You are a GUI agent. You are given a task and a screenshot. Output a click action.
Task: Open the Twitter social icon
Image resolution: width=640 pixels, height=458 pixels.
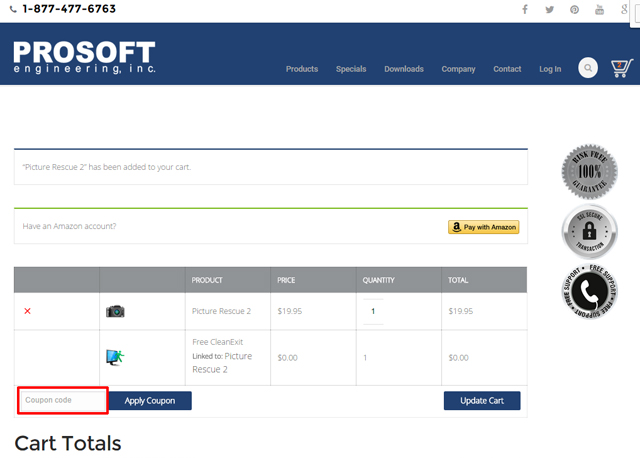click(549, 10)
